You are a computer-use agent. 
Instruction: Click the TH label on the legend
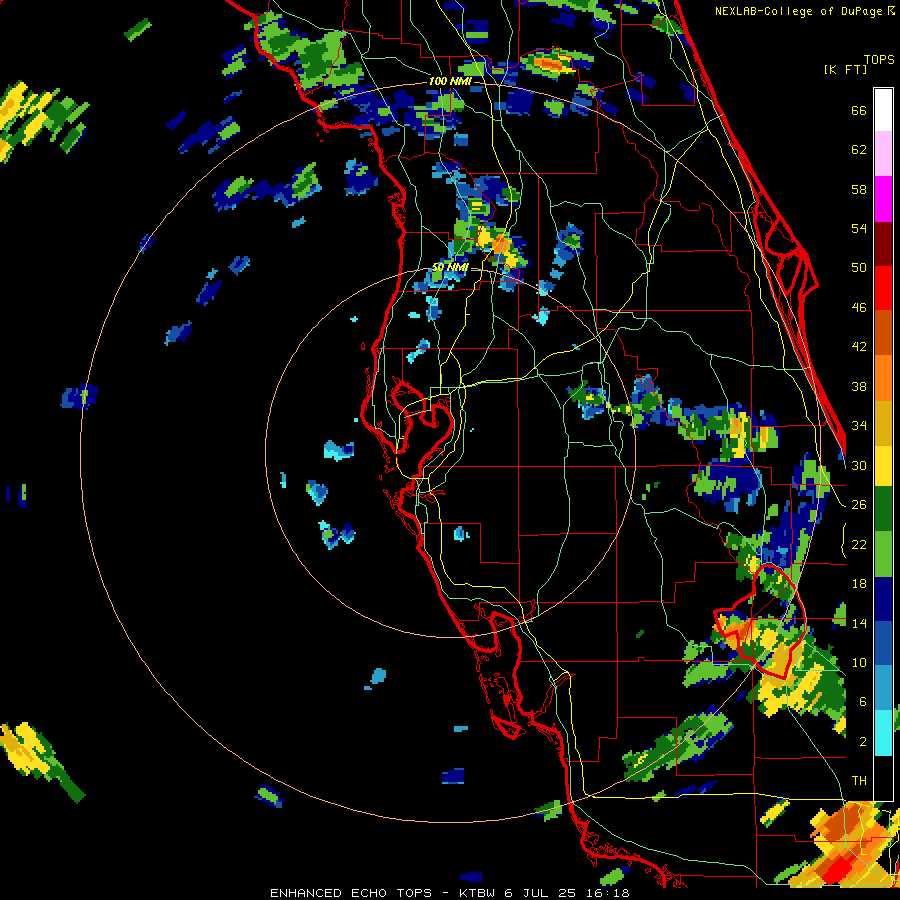click(859, 781)
